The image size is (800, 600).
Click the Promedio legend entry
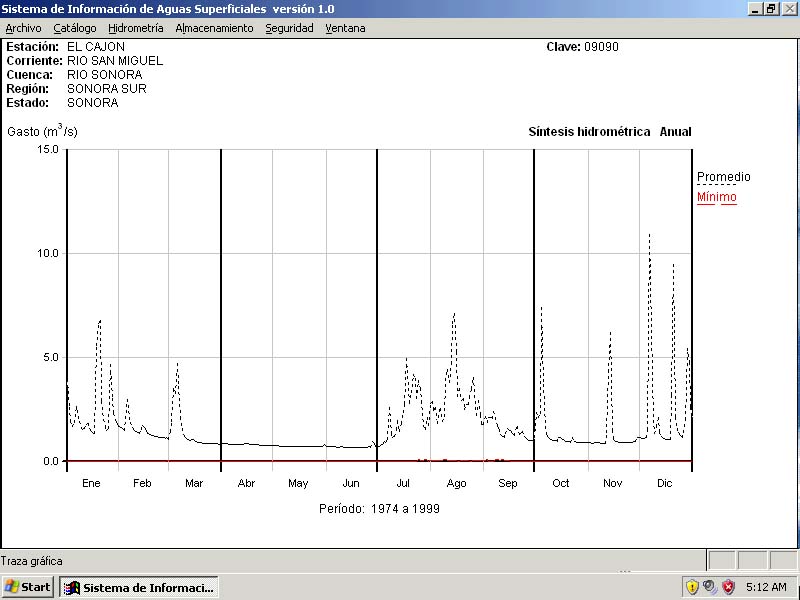click(x=723, y=177)
